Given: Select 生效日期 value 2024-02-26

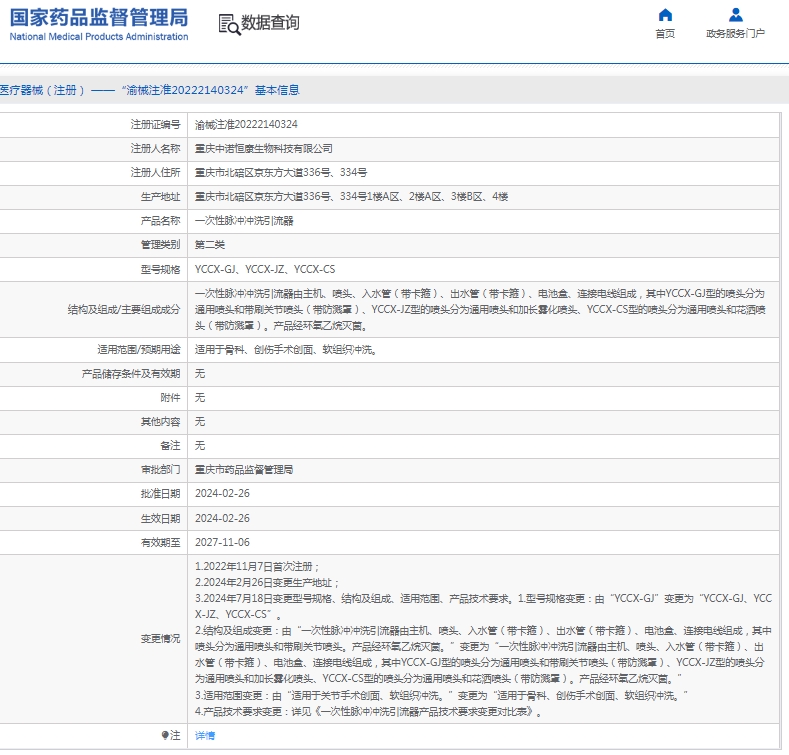Looking at the screenshot, I should click(222, 518).
